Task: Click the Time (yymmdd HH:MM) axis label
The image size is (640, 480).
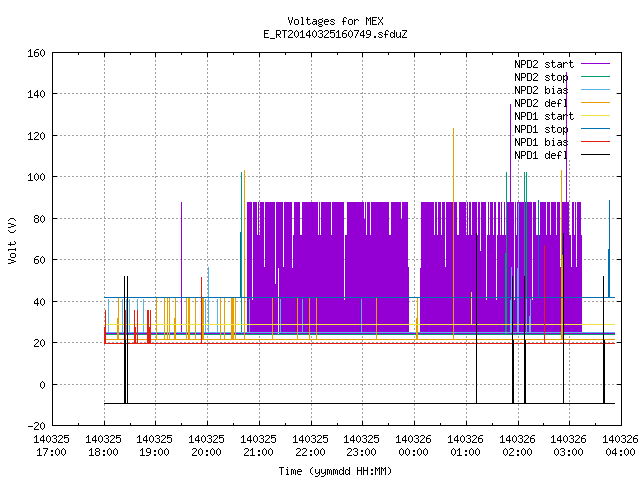Action: pos(335,471)
